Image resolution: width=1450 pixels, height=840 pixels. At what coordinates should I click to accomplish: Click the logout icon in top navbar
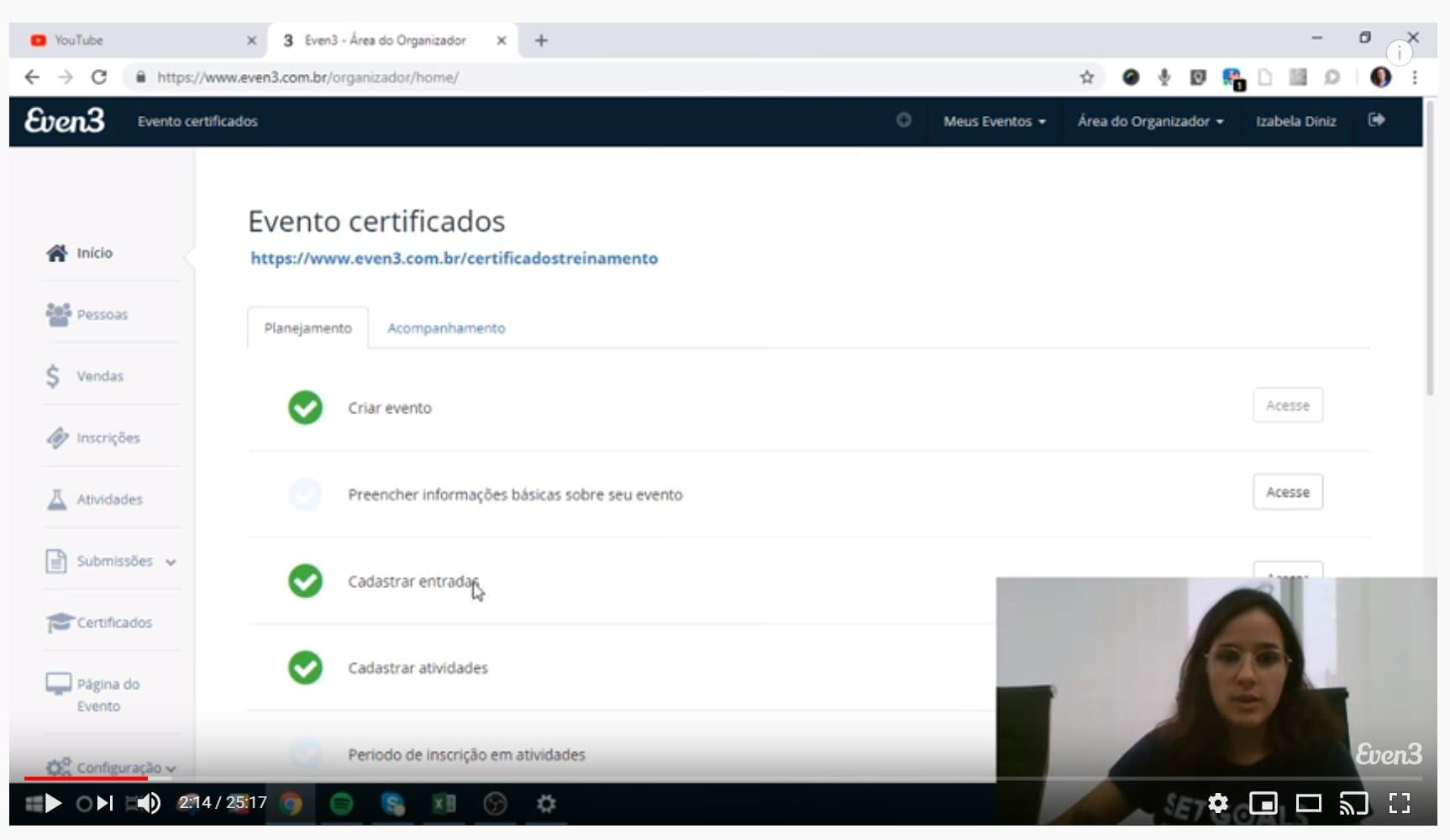coord(1376,120)
